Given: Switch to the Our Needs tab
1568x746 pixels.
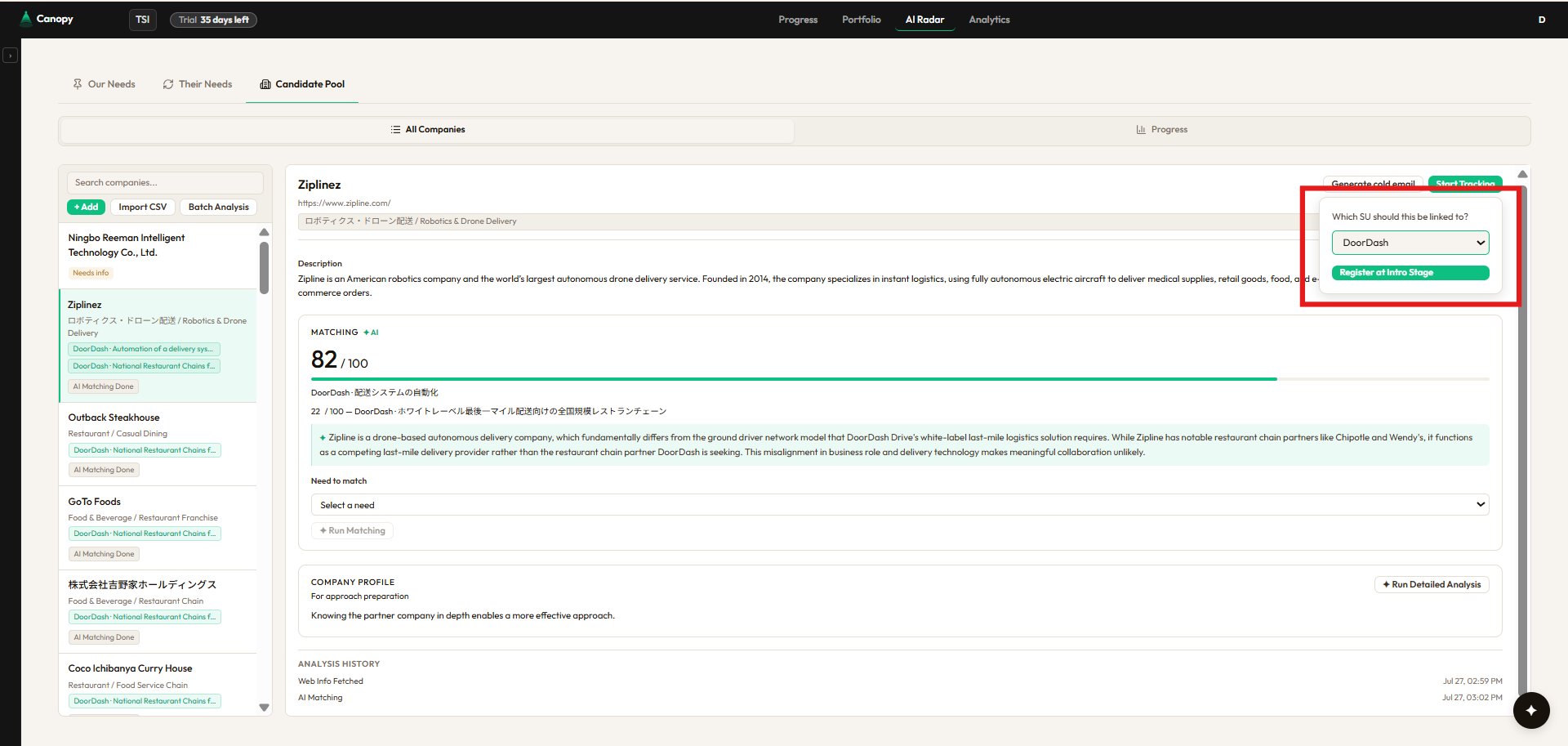Looking at the screenshot, I should click(x=104, y=84).
